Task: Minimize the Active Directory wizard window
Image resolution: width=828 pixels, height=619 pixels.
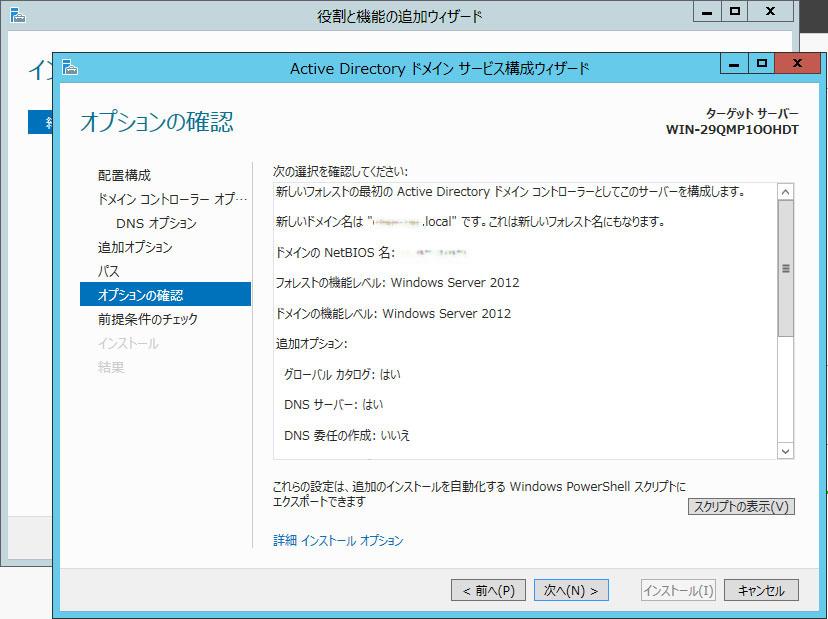Action: 734,64
